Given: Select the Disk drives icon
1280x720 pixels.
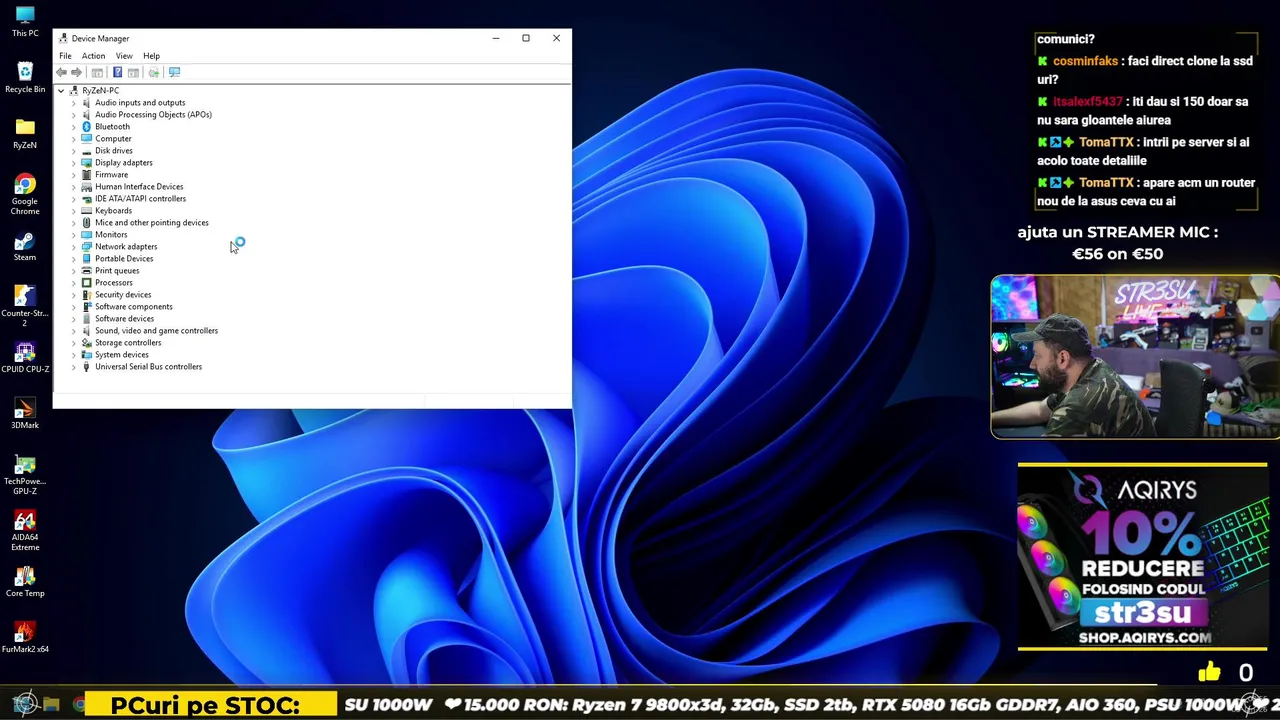Looking at the screenshot, I should click(86, 151).
